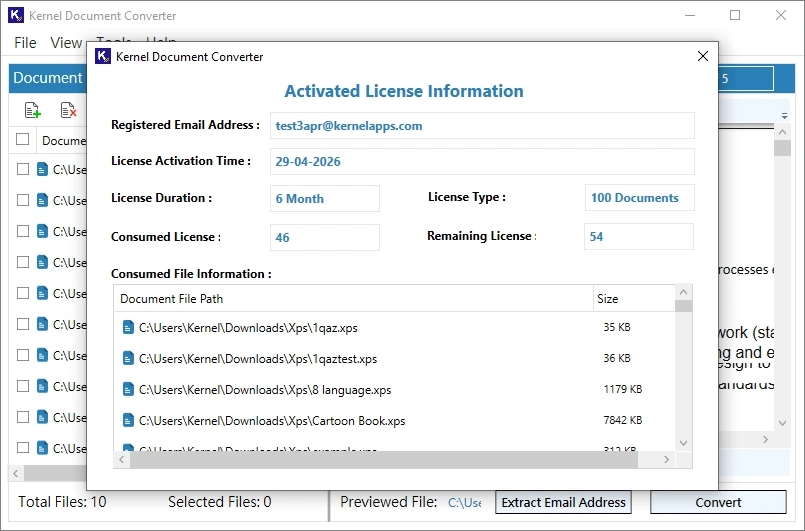Click the 7842 KB size cell
The height and width of the screenshot is (531, 805).
(x=623, y=420)
